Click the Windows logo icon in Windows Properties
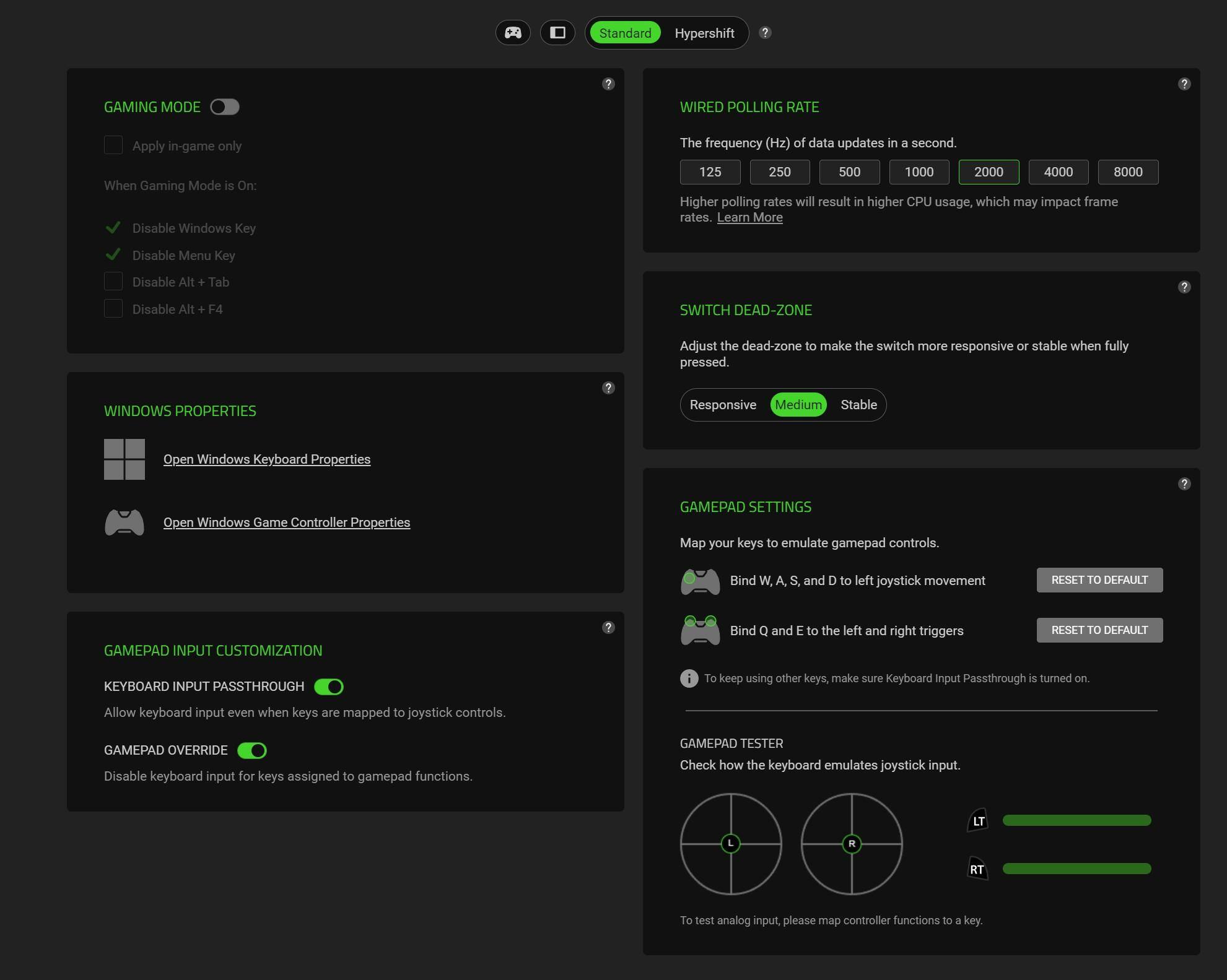The width and height of the screenshot is (1227, 980). tap(124, 459)
